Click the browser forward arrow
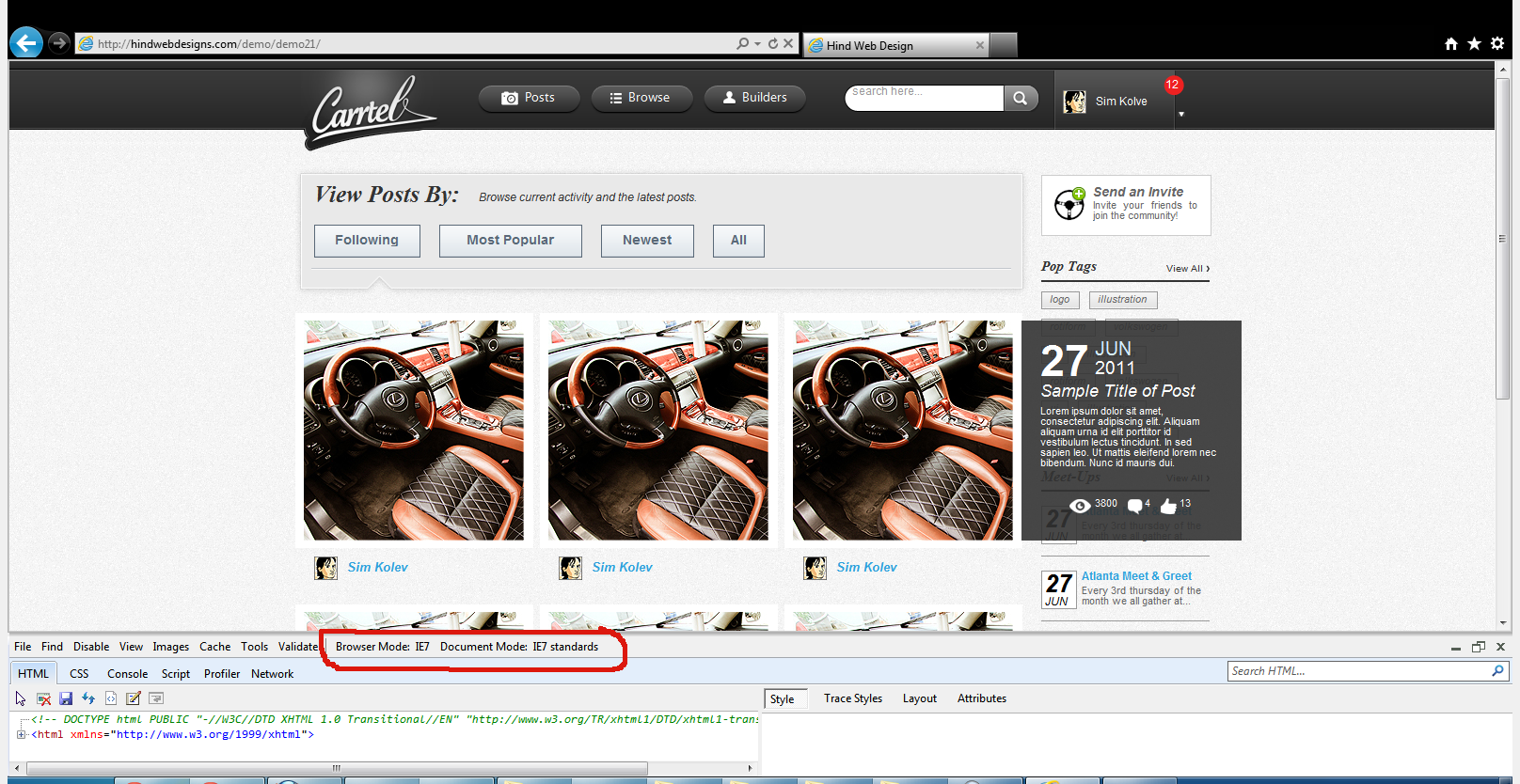The width and height of the screenshot is (1520, 784). coord(59,42)
